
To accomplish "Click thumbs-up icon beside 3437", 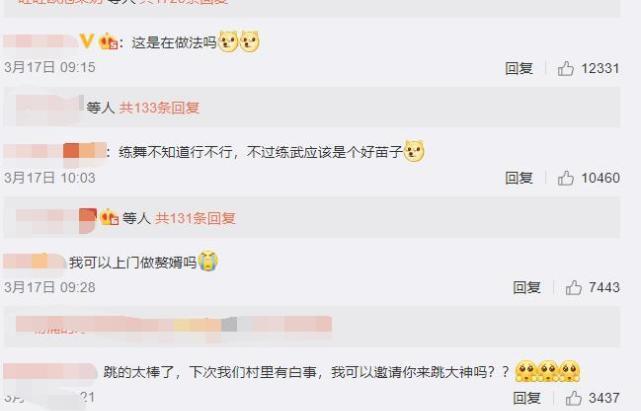I will click(574, 398).
